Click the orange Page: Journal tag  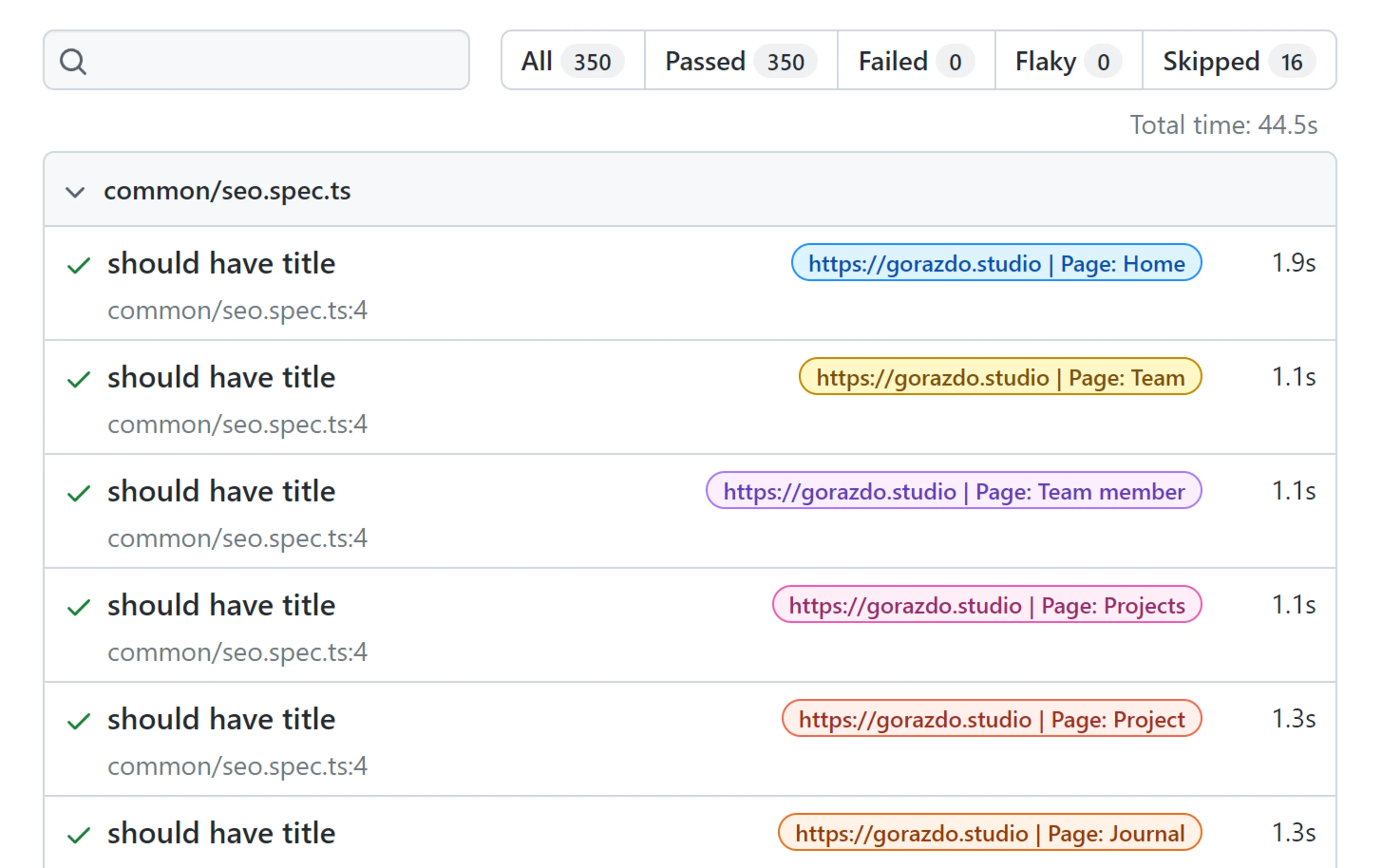(989, 833)
